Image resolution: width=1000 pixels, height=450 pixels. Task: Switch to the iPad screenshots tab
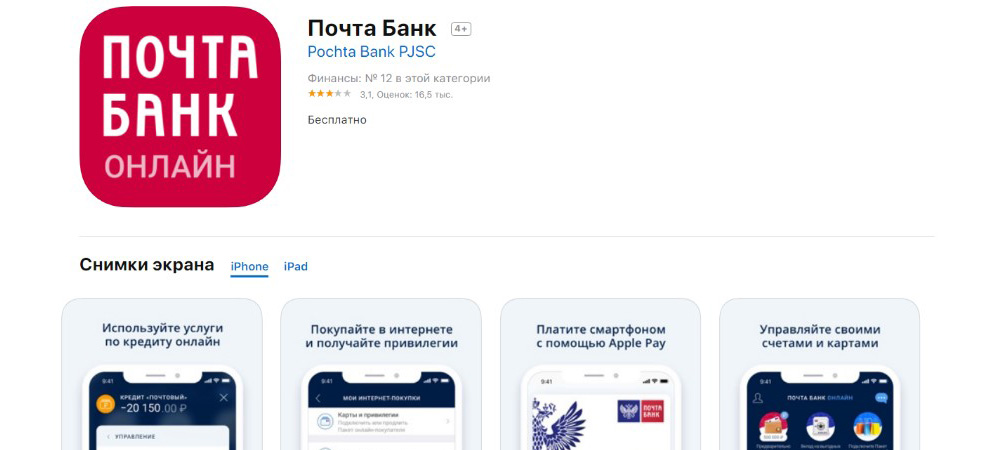tap(295, 266)
